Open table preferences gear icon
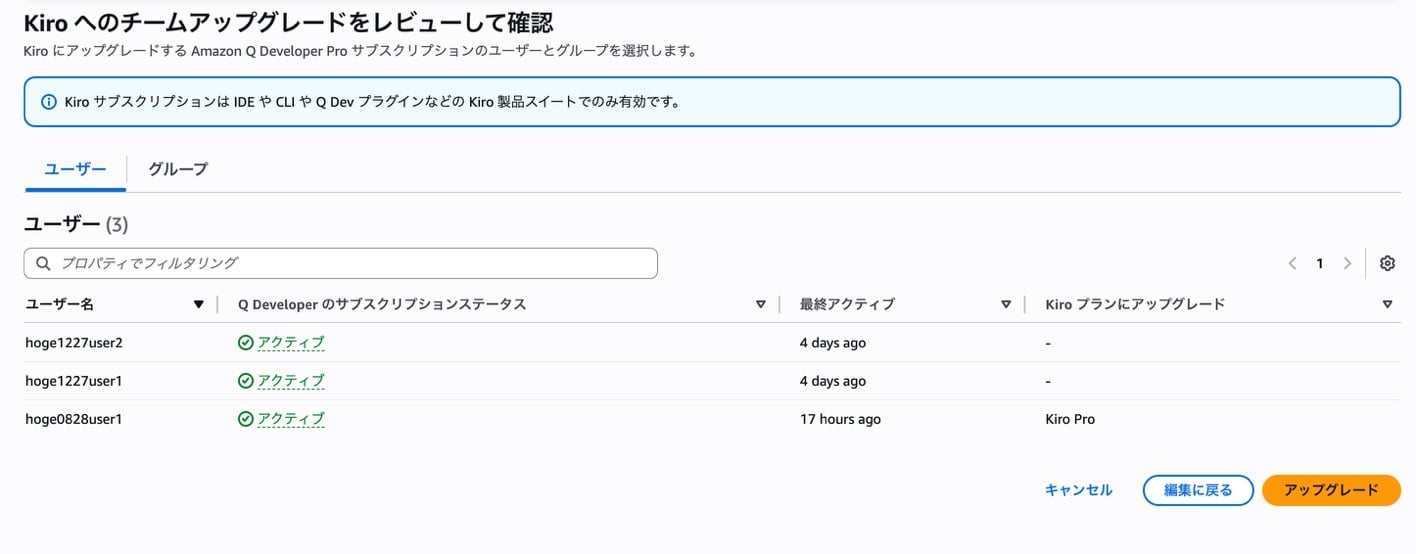The image size is (1416, 554). click(x=1387, y=263)
